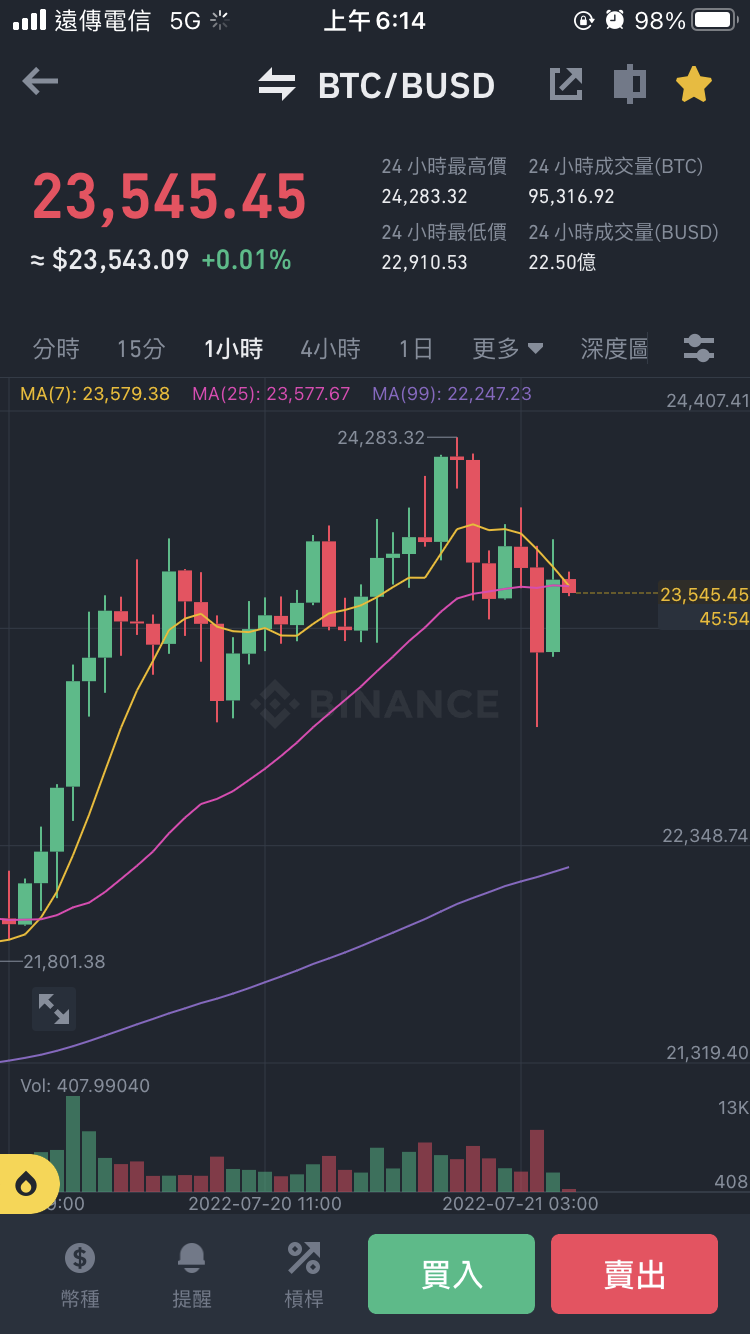
Task: Expand chart to fullscreen
Action: pyautogui.click(x=53, y=1008)
